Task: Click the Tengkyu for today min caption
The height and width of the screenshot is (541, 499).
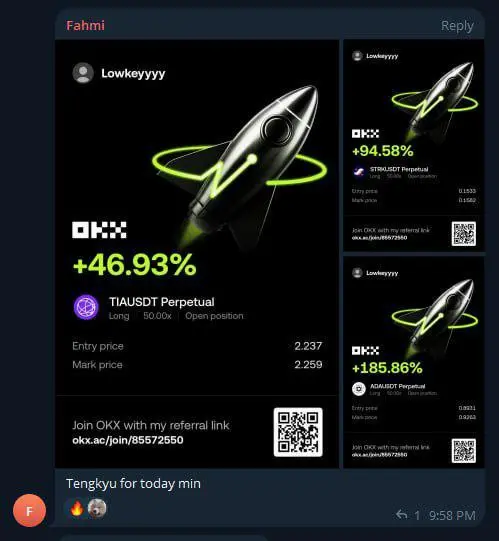Action: pos(133,483)
